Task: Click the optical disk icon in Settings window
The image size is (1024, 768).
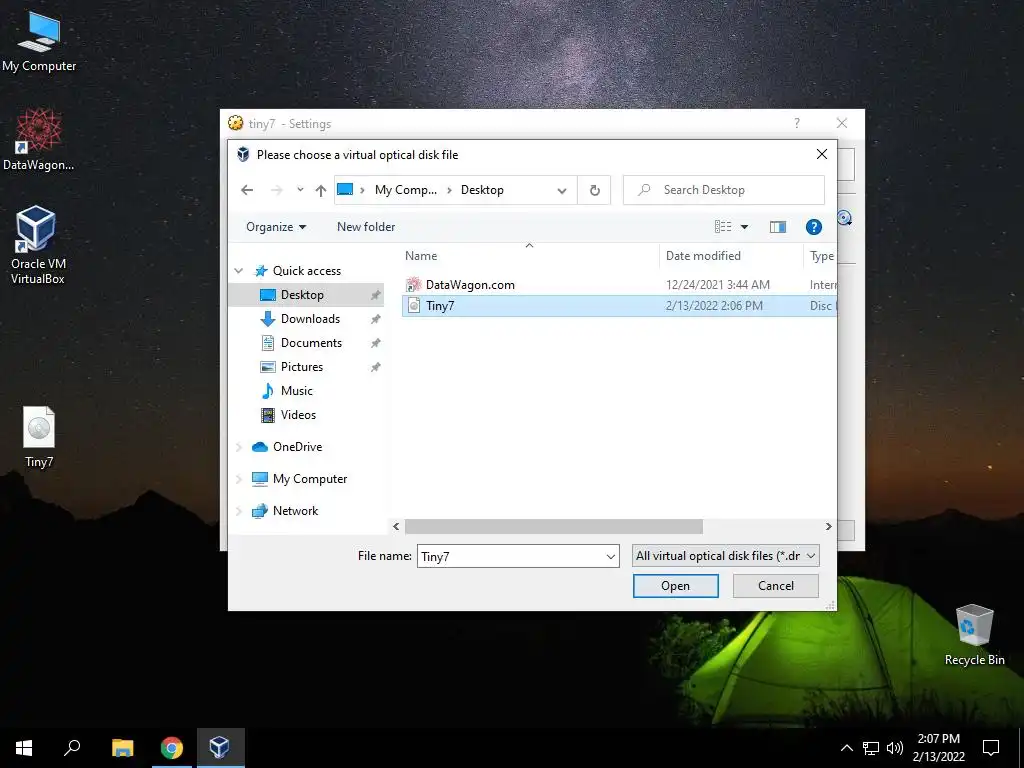Action: [x=844, y=217]
